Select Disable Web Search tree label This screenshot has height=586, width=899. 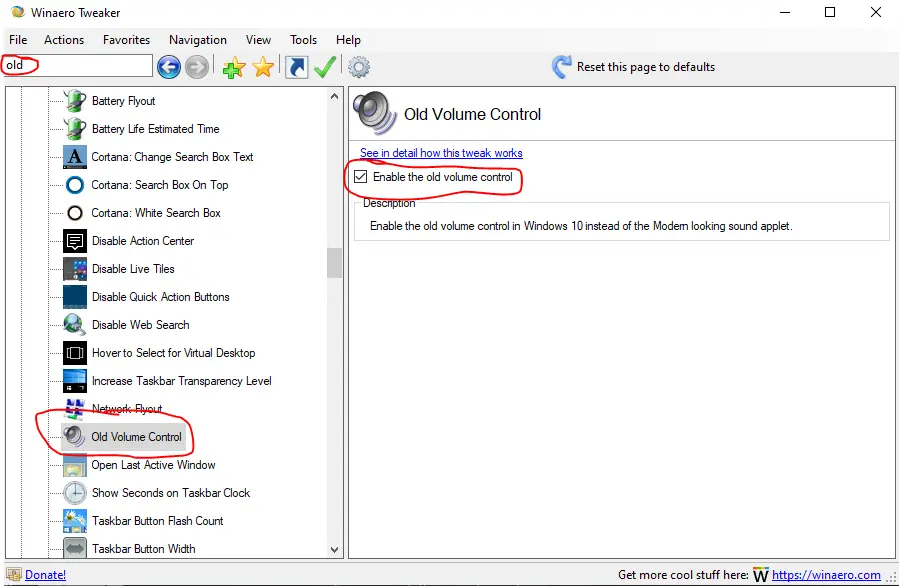(x=140, y=325)
